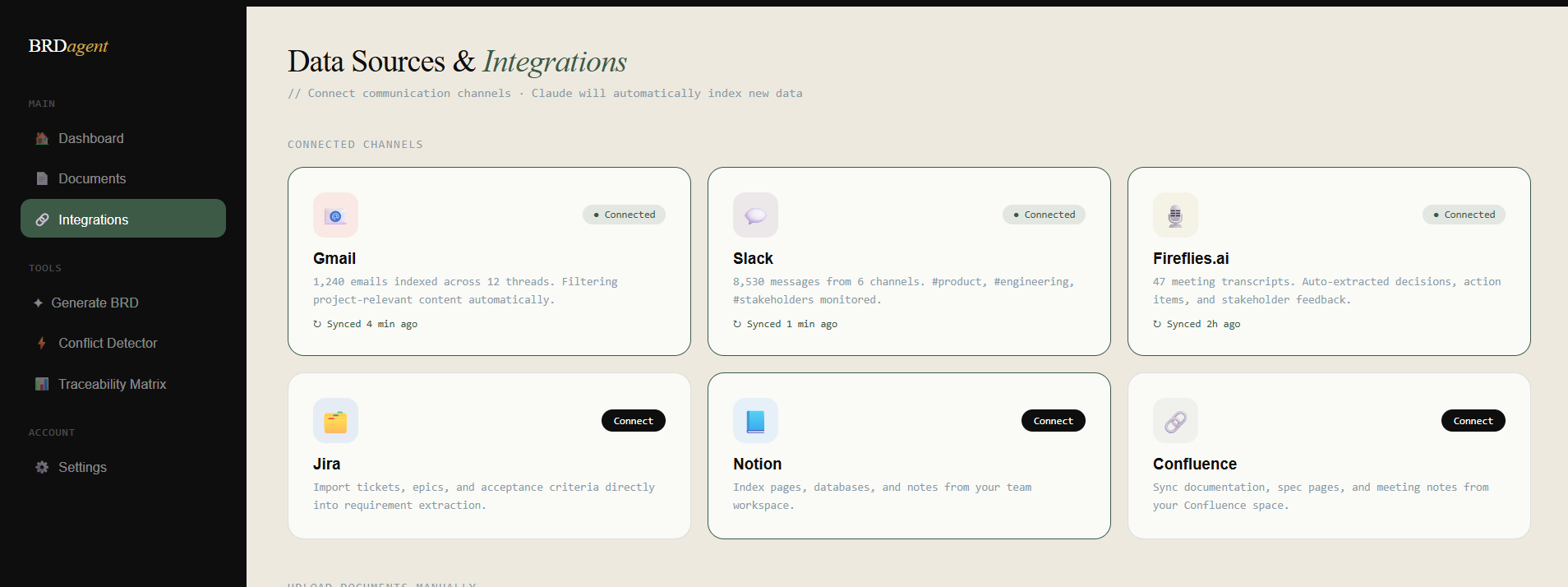Click the Jira card title

click(326, 464)
